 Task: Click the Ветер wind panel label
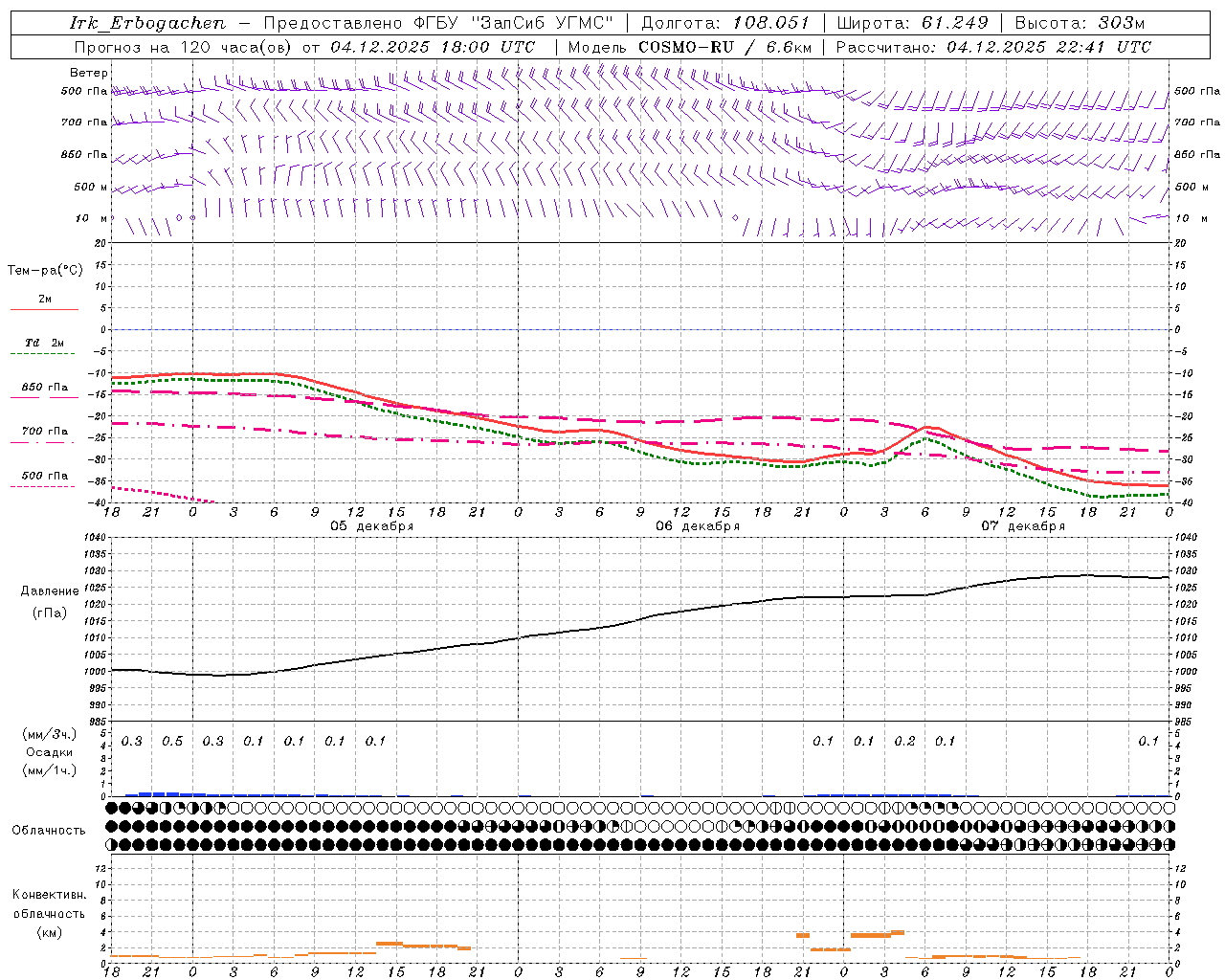click(x=89, y=73)
